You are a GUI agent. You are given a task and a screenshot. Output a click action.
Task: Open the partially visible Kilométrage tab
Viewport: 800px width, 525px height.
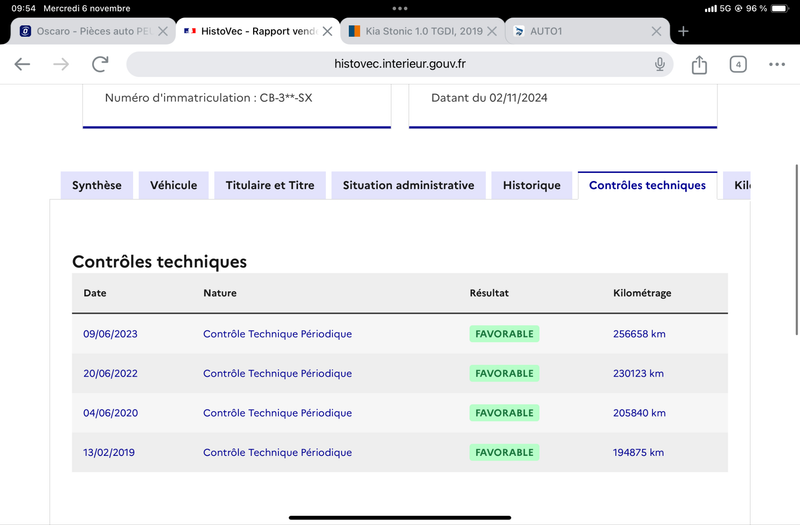(737, 185)
